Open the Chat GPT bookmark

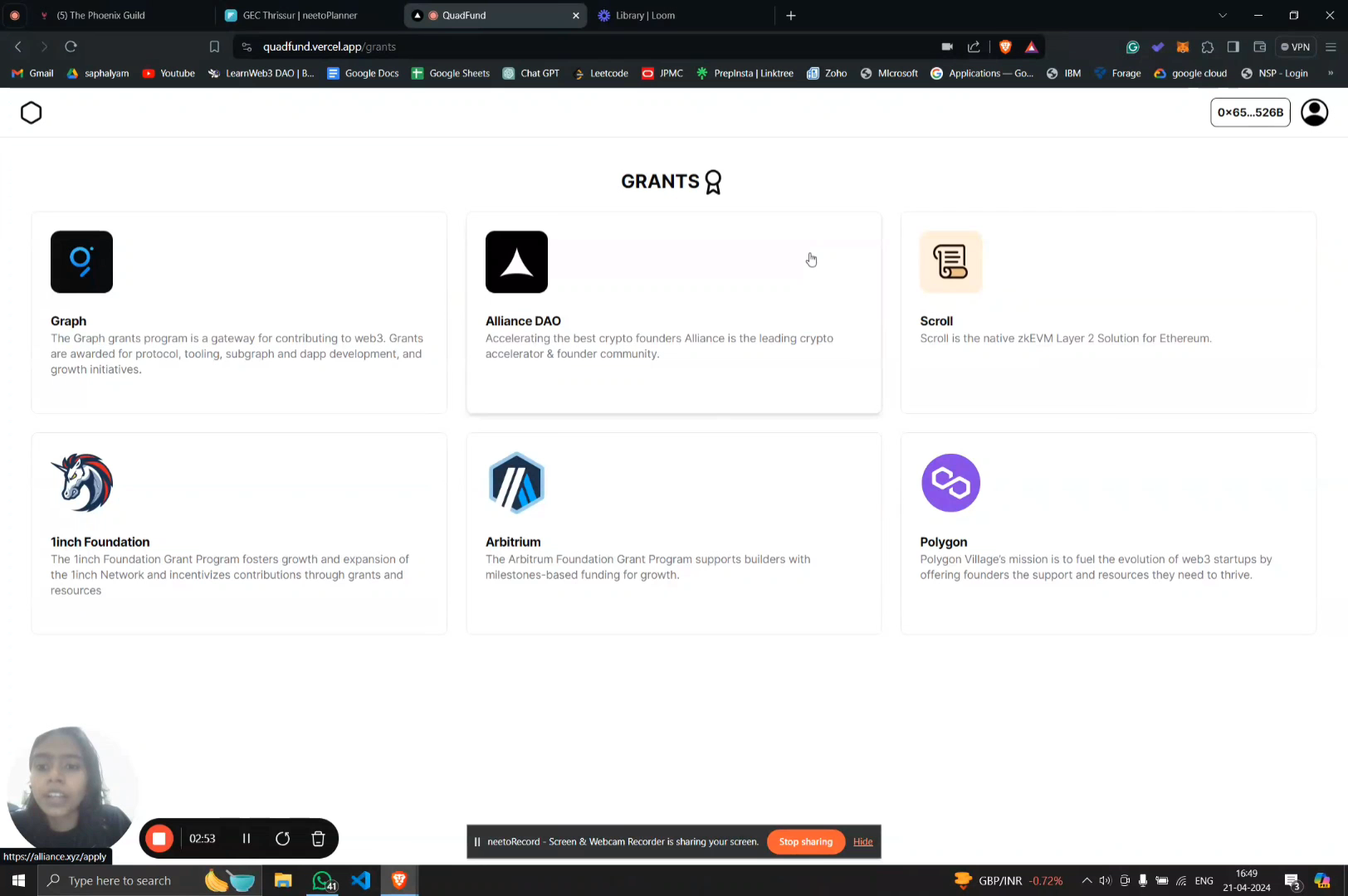pos(531,73)
